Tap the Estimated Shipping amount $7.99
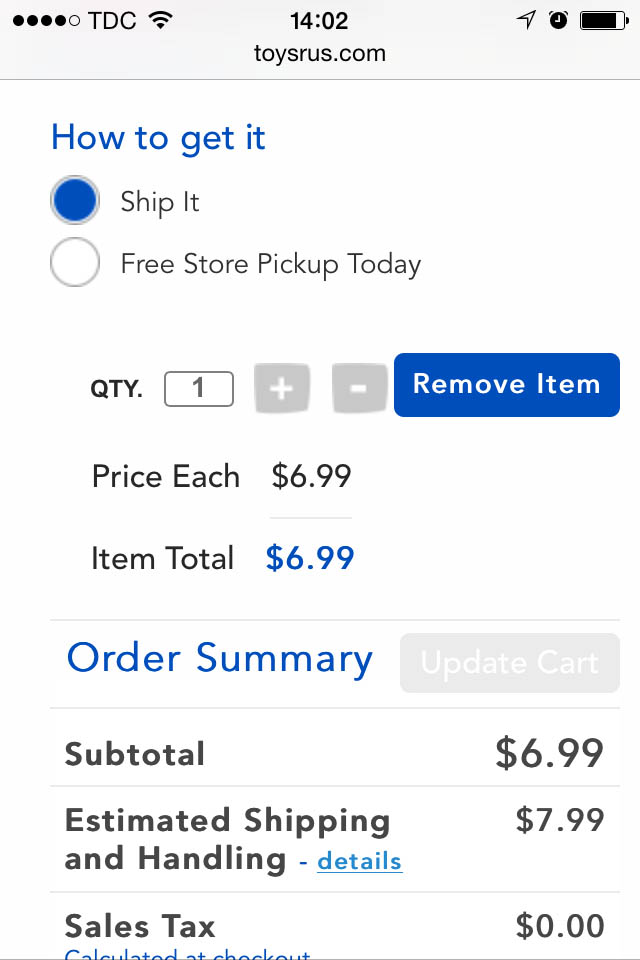Viewport: 640px width, 960px height. pos(560,820)
